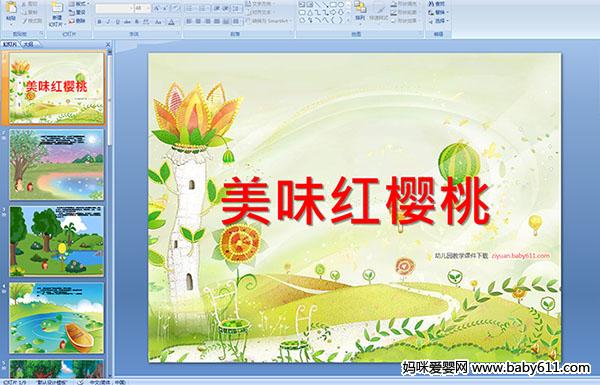Toggle underline formatting
Screen dimensions: 600x385
117,22
